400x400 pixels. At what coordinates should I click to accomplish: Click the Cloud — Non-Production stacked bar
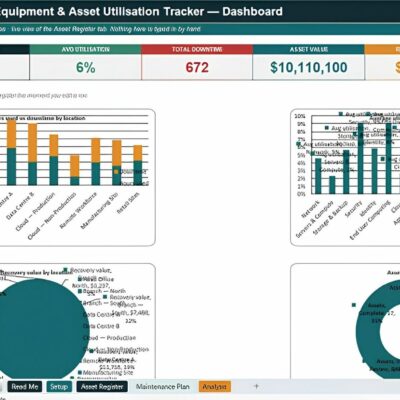click(75, 170)
